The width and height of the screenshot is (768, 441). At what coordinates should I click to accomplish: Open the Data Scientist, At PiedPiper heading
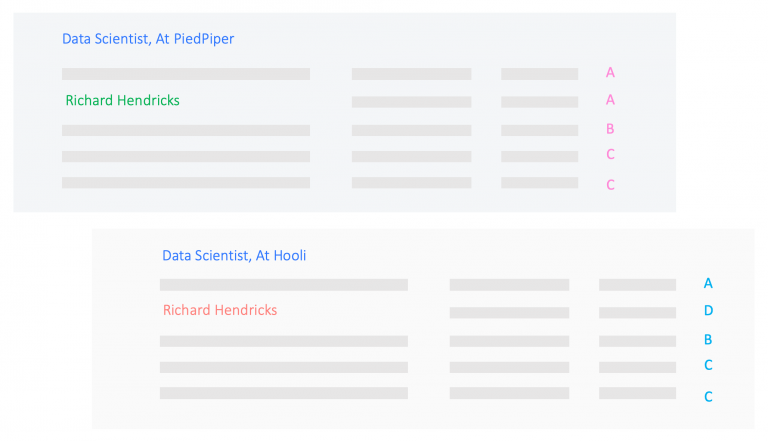click(148, 39)
